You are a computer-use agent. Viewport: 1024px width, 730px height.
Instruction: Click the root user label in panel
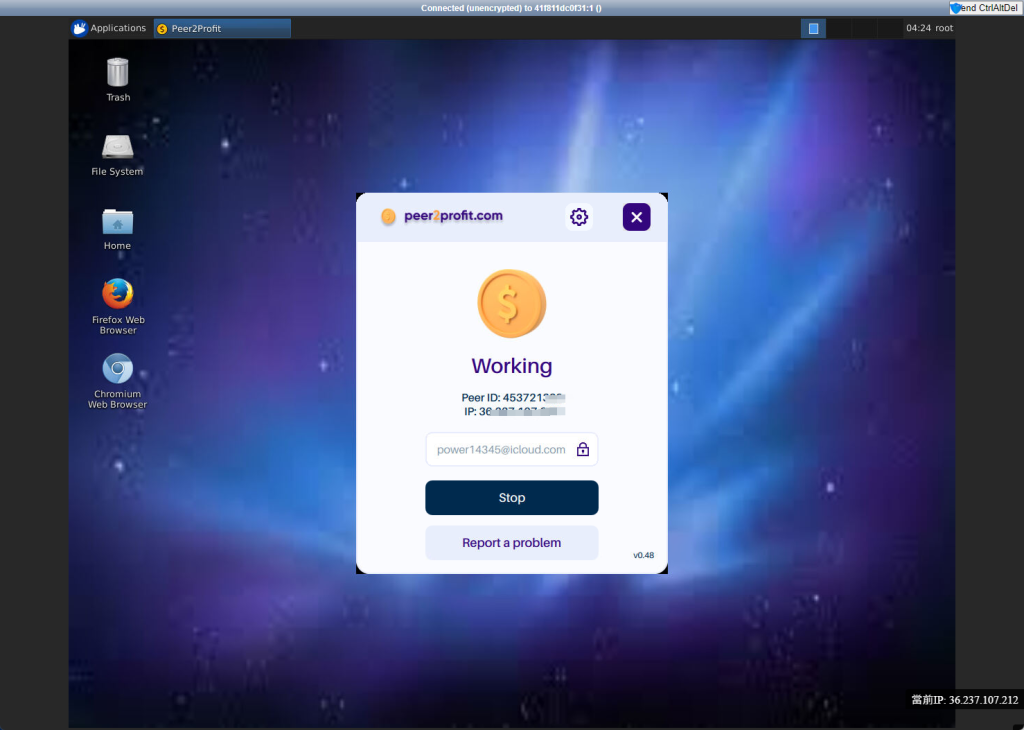[x=944, y=28]
